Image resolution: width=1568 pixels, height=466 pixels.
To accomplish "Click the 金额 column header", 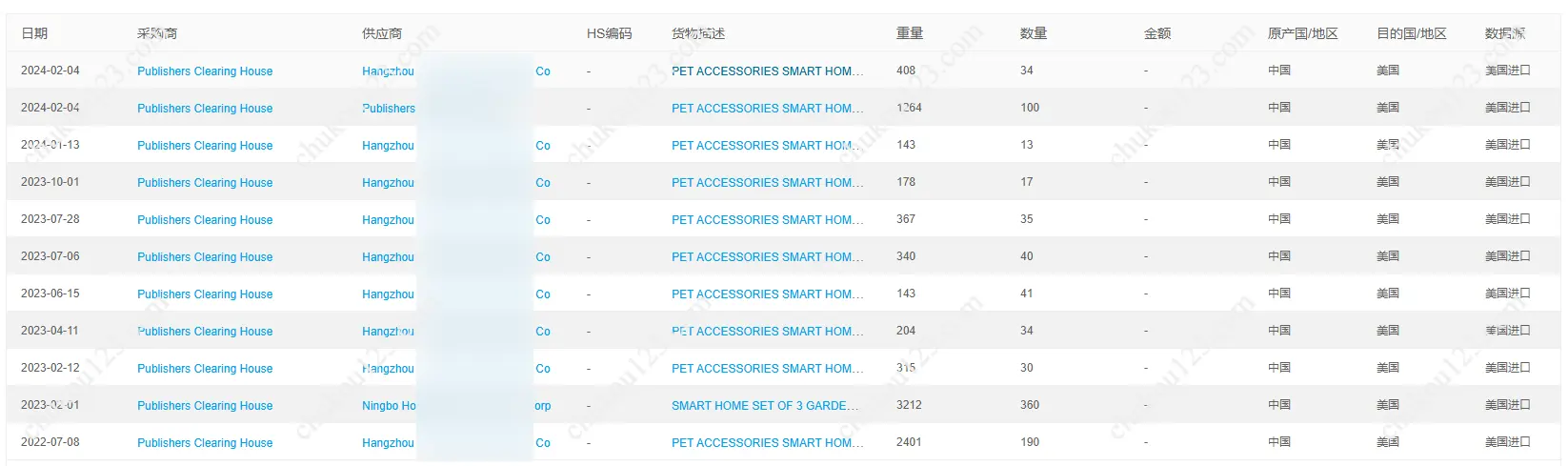I will pos(1157,33).
